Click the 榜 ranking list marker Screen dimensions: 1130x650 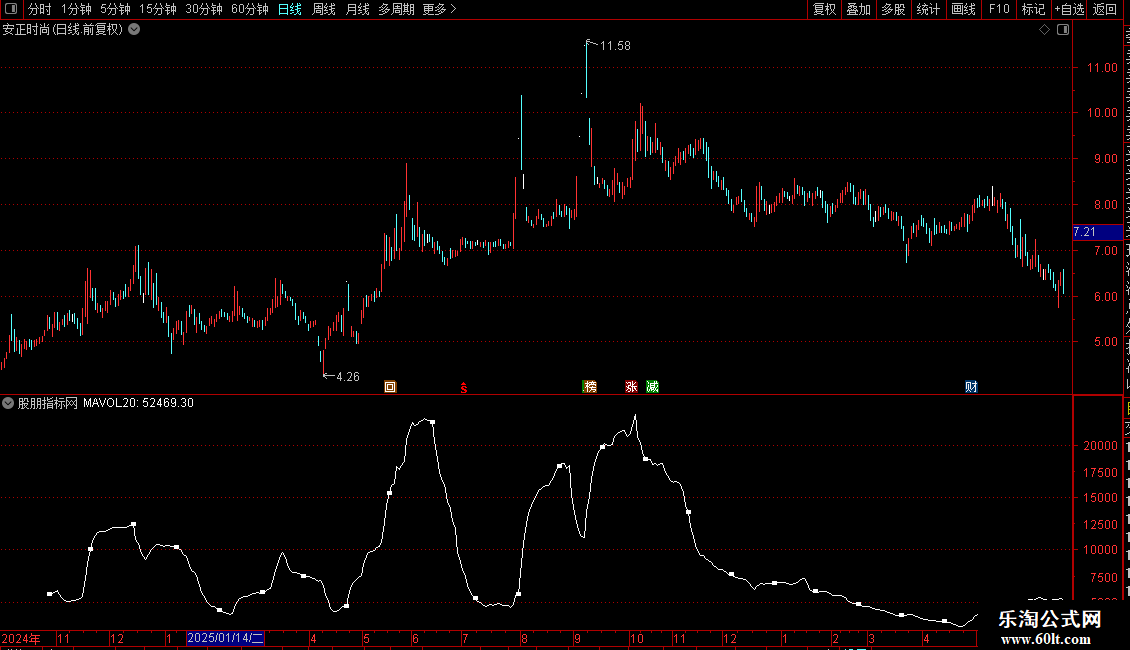pyautogui.click(x=590, y=387)
